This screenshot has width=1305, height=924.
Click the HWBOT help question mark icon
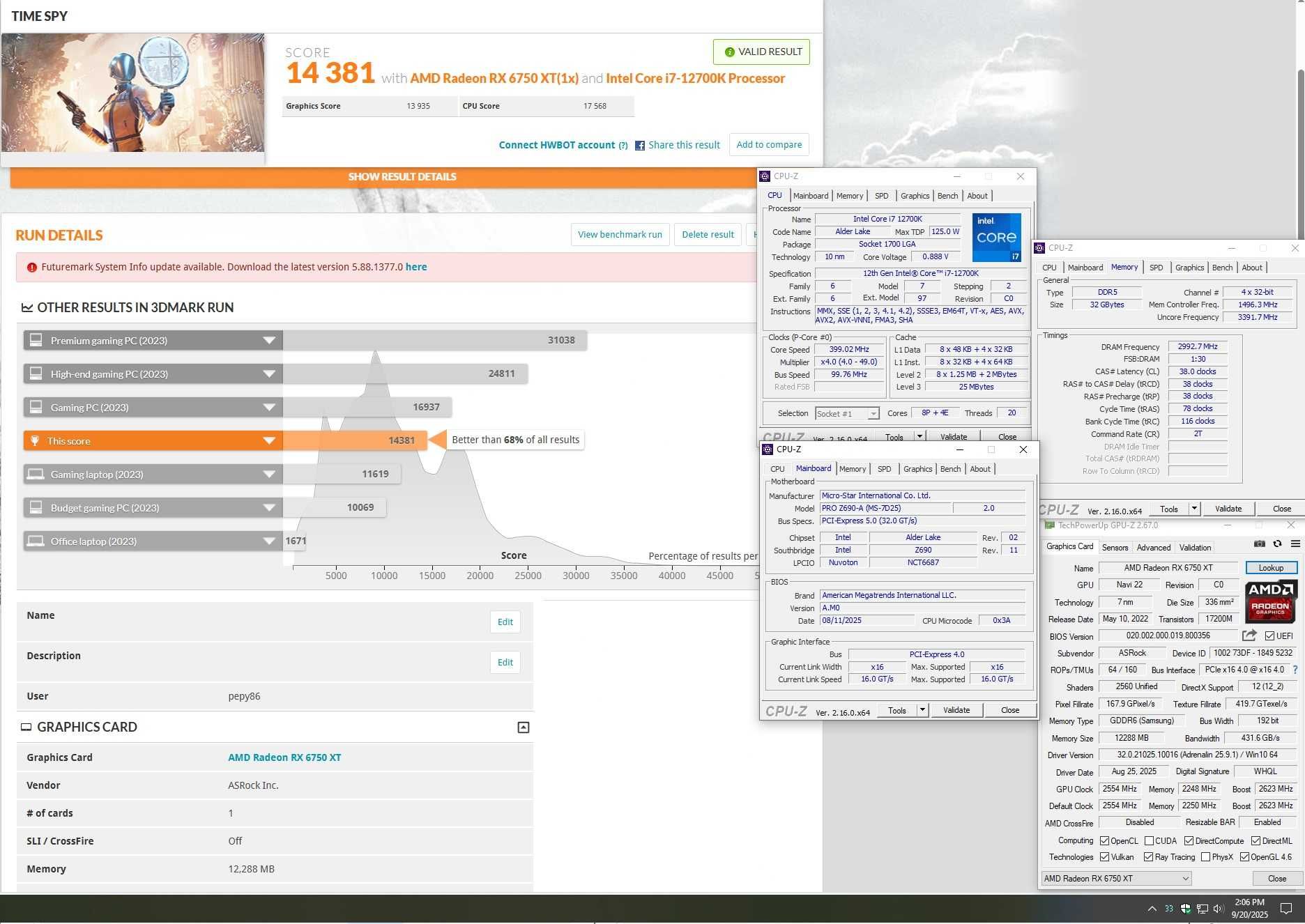point(623,146)
